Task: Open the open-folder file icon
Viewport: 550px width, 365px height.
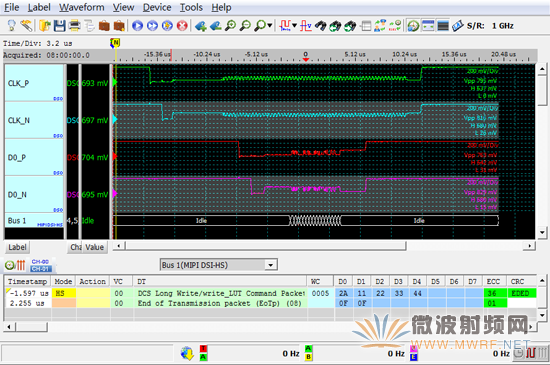Action: click(45, 26)
